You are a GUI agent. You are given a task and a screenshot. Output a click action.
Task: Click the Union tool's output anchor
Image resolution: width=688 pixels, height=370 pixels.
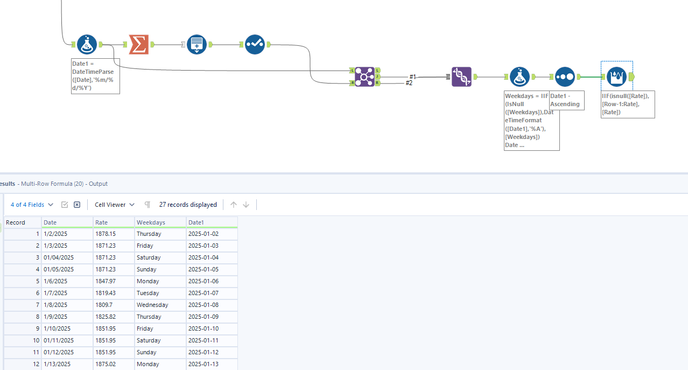(475, 77)
